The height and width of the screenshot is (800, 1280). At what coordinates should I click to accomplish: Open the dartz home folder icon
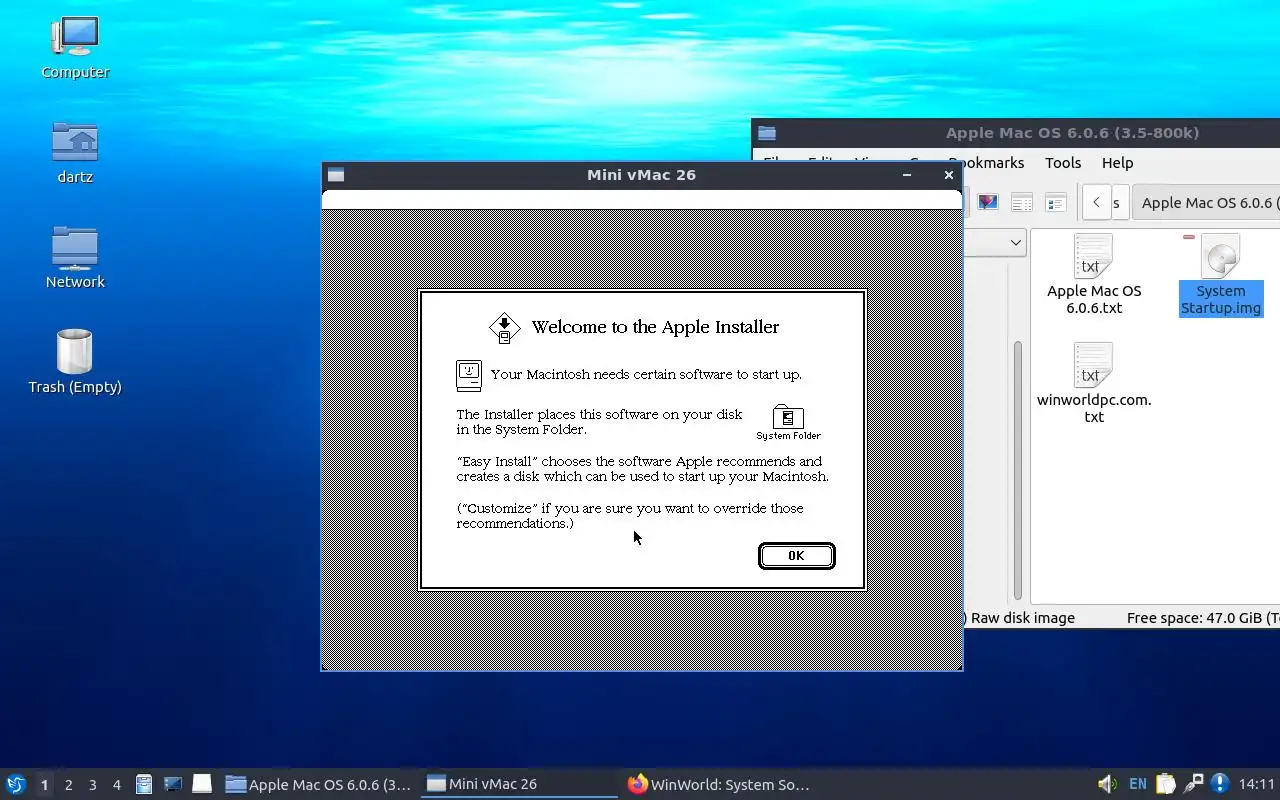[75, 152]
